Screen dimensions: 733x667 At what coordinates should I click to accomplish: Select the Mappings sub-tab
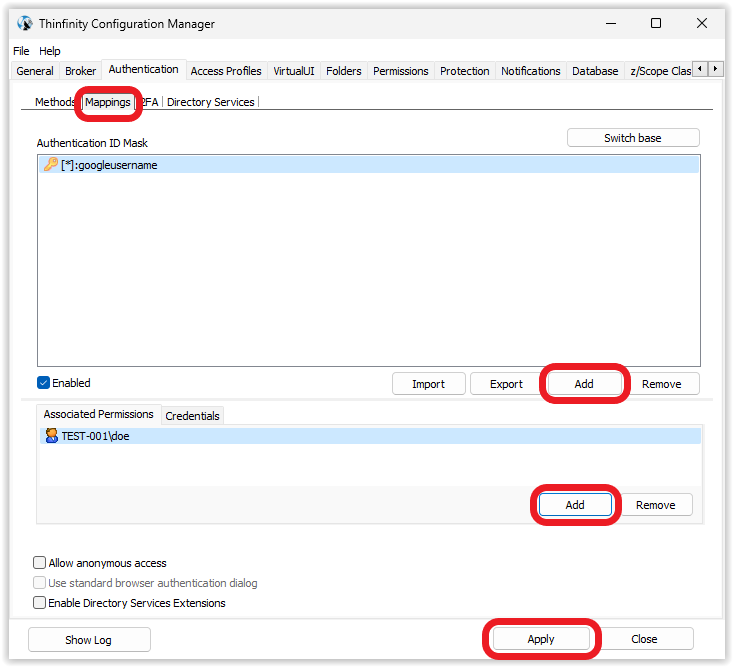pyautogui.click(x=108, y=102)
